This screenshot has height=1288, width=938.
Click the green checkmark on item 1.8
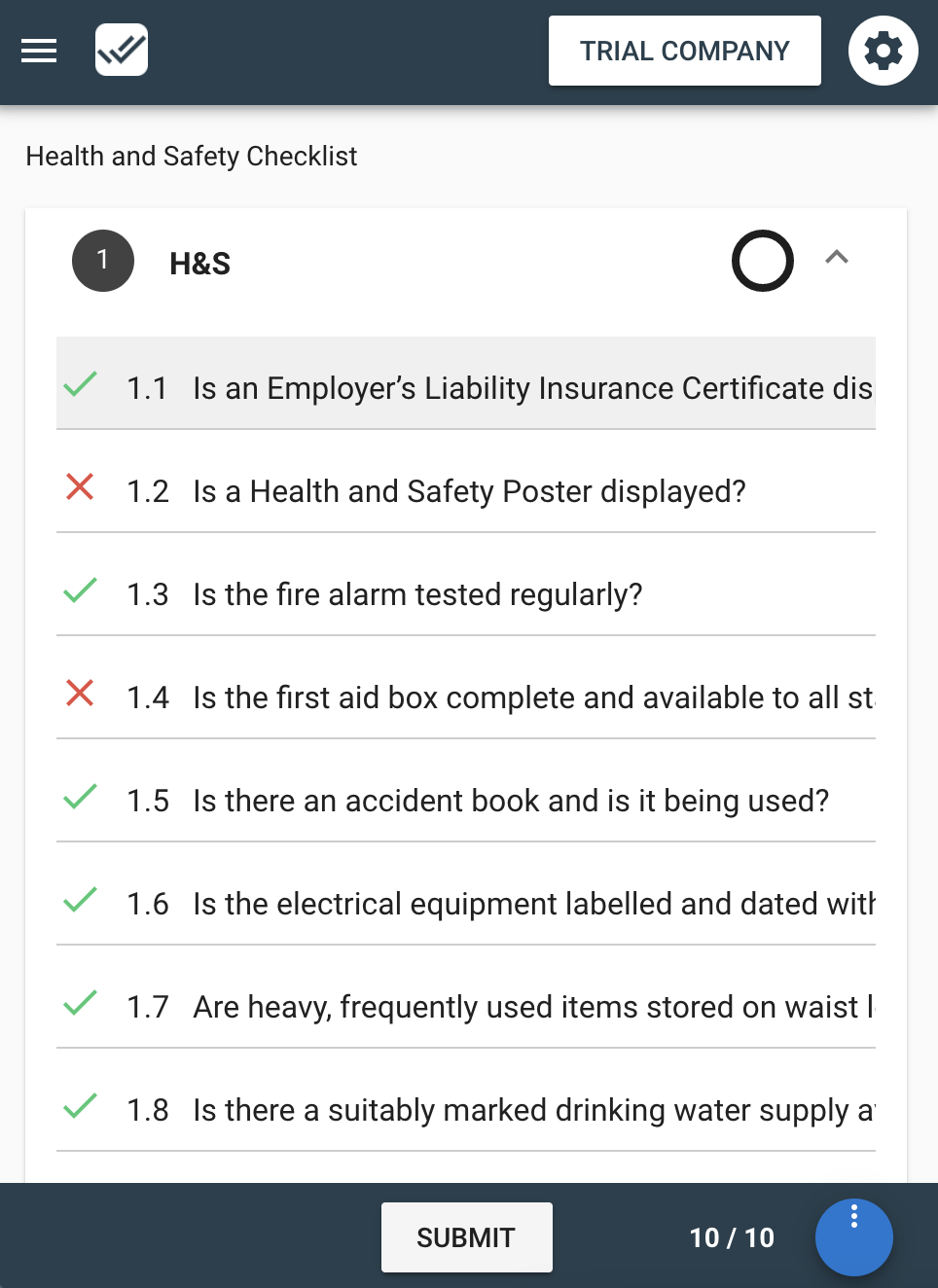tap(80, 1105)
